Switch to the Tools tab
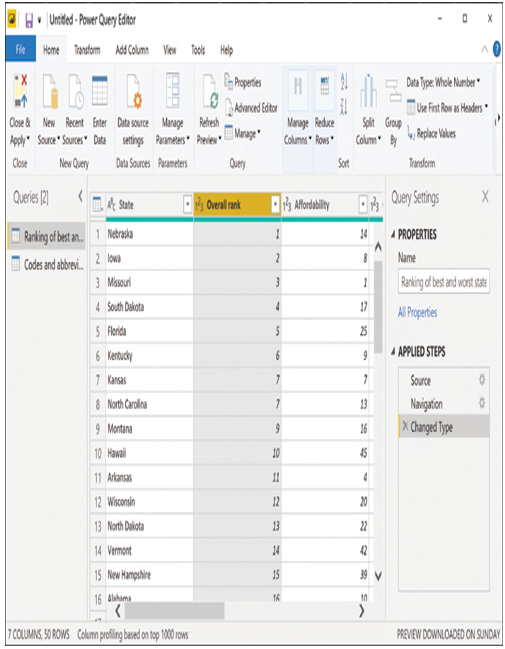505x649 pixels. [x=198, y=50]
